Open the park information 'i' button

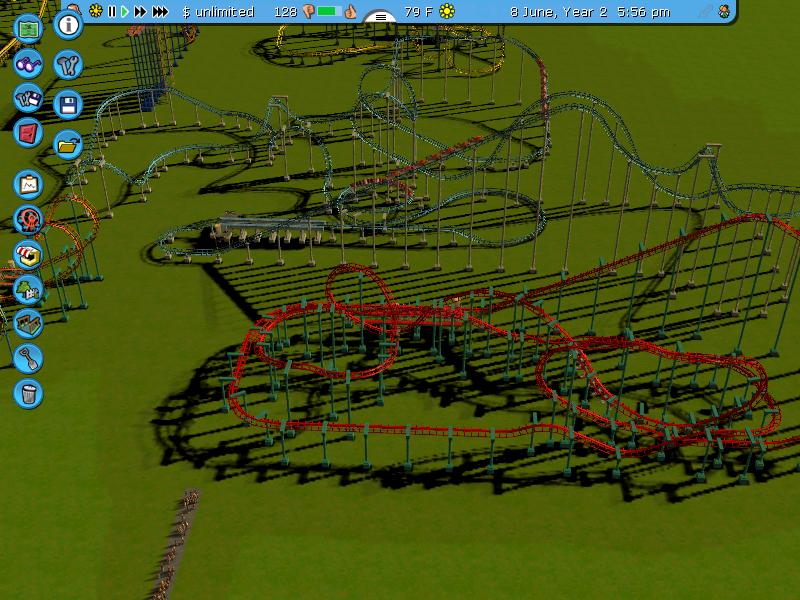(68, 24)
